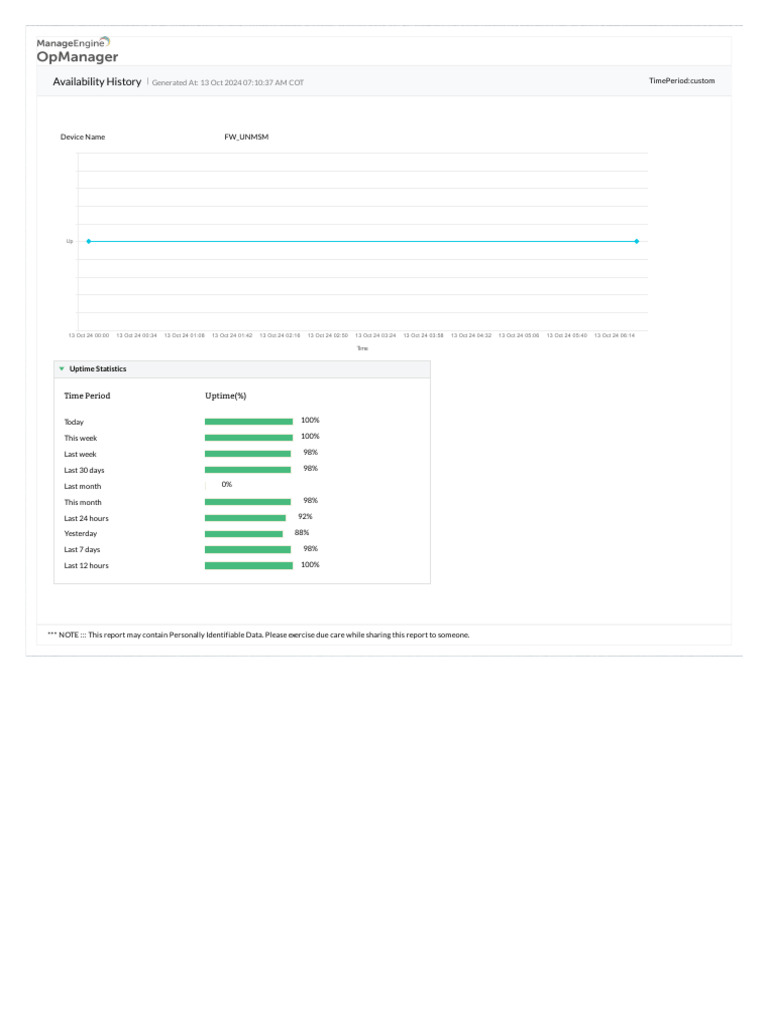Image resolution: width=768 pixels, height=1024 pixels.
Task: Select the chart's starting data point
Action: coord(89,242)
